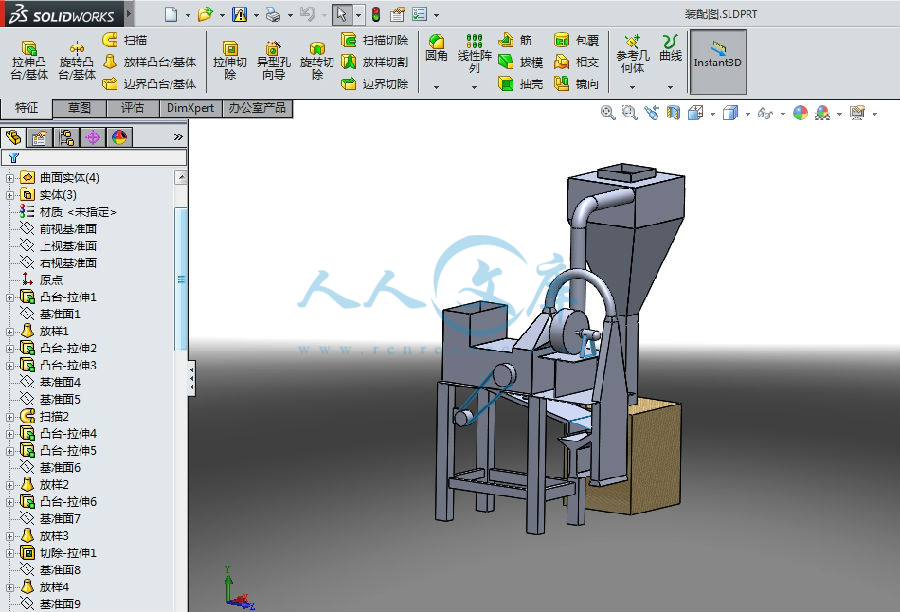Image resolution: width=900 pixels, height=612 pixels.
Task: Click the 镜向 mirror tool
Action: point(576,84)
